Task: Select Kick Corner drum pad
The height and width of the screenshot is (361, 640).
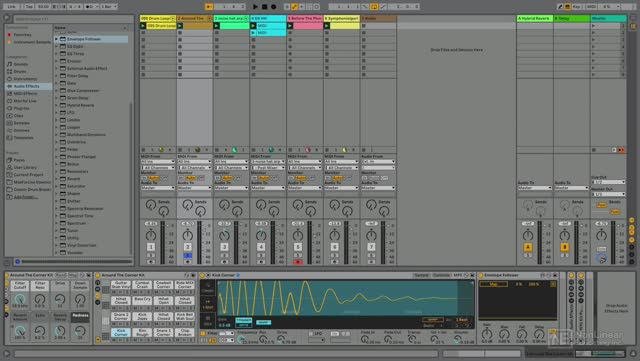Action: click(x=121, y=333)
